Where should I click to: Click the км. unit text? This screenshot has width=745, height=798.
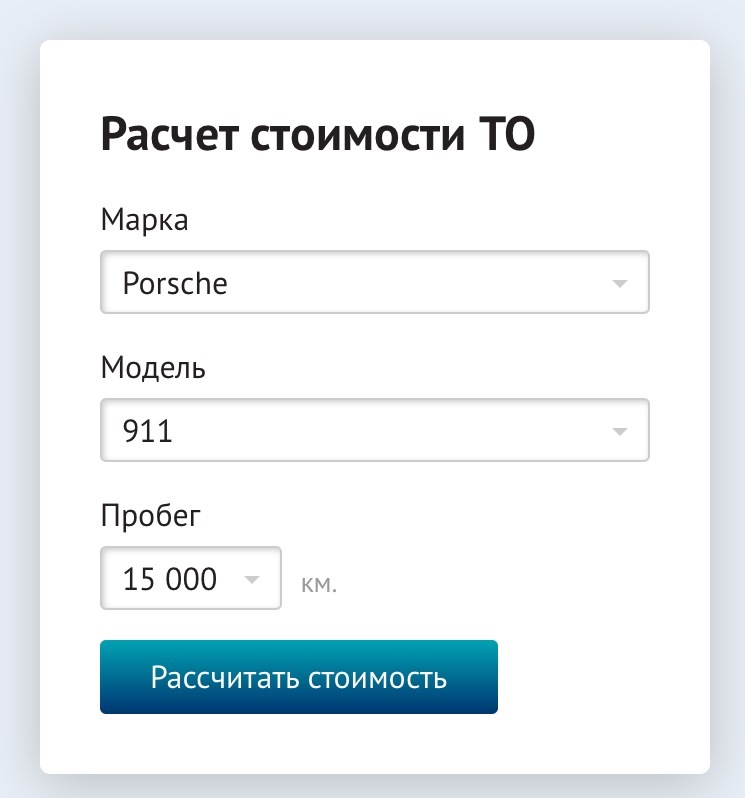tap(319, 584)
